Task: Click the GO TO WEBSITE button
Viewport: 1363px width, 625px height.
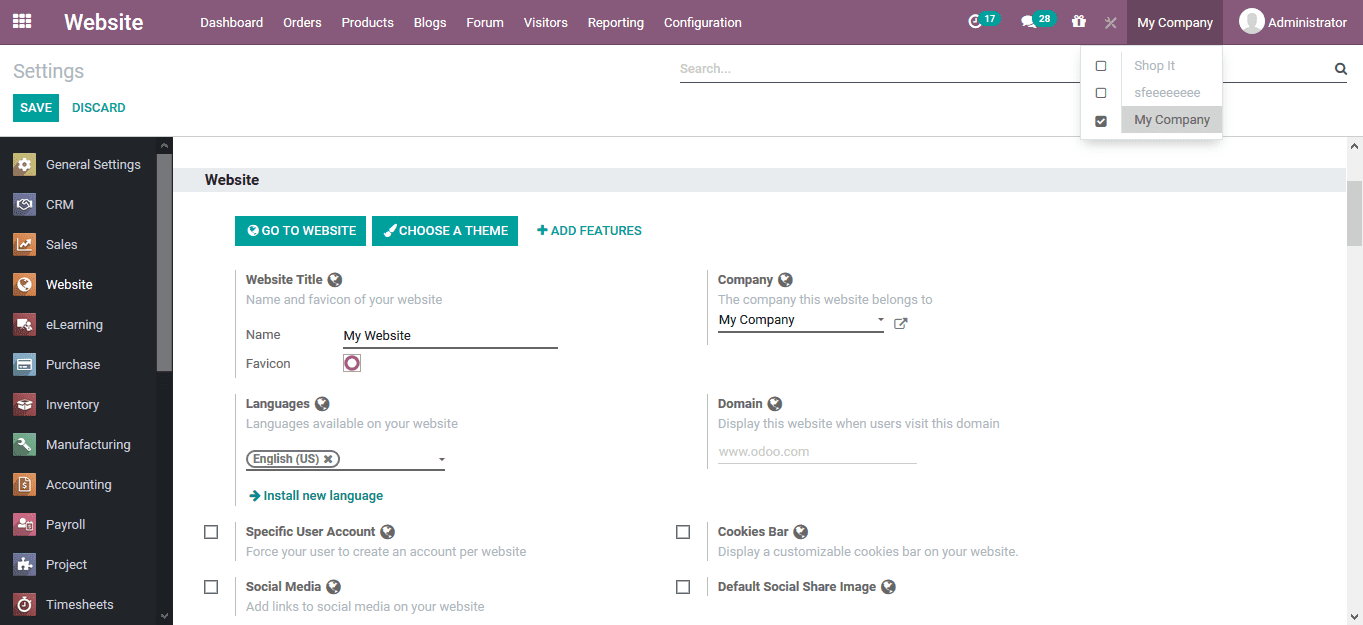Action: [300, 230]
